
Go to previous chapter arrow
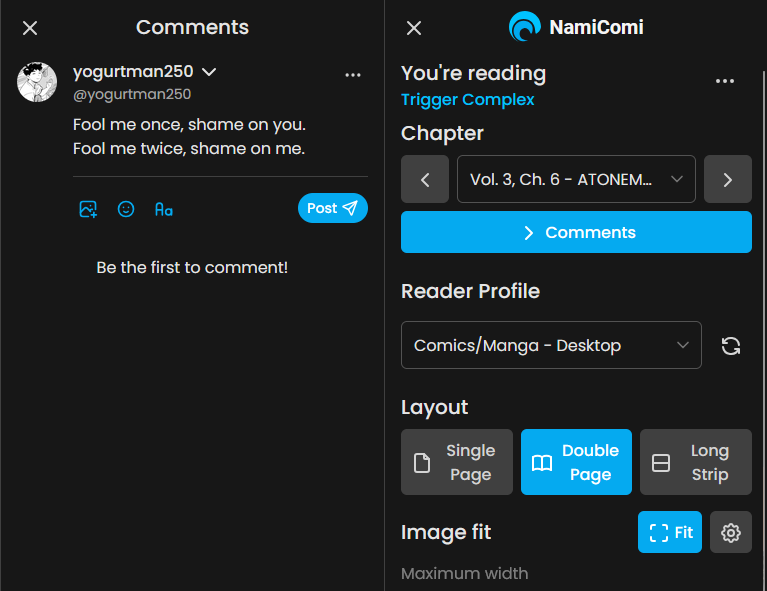(425, 180)
